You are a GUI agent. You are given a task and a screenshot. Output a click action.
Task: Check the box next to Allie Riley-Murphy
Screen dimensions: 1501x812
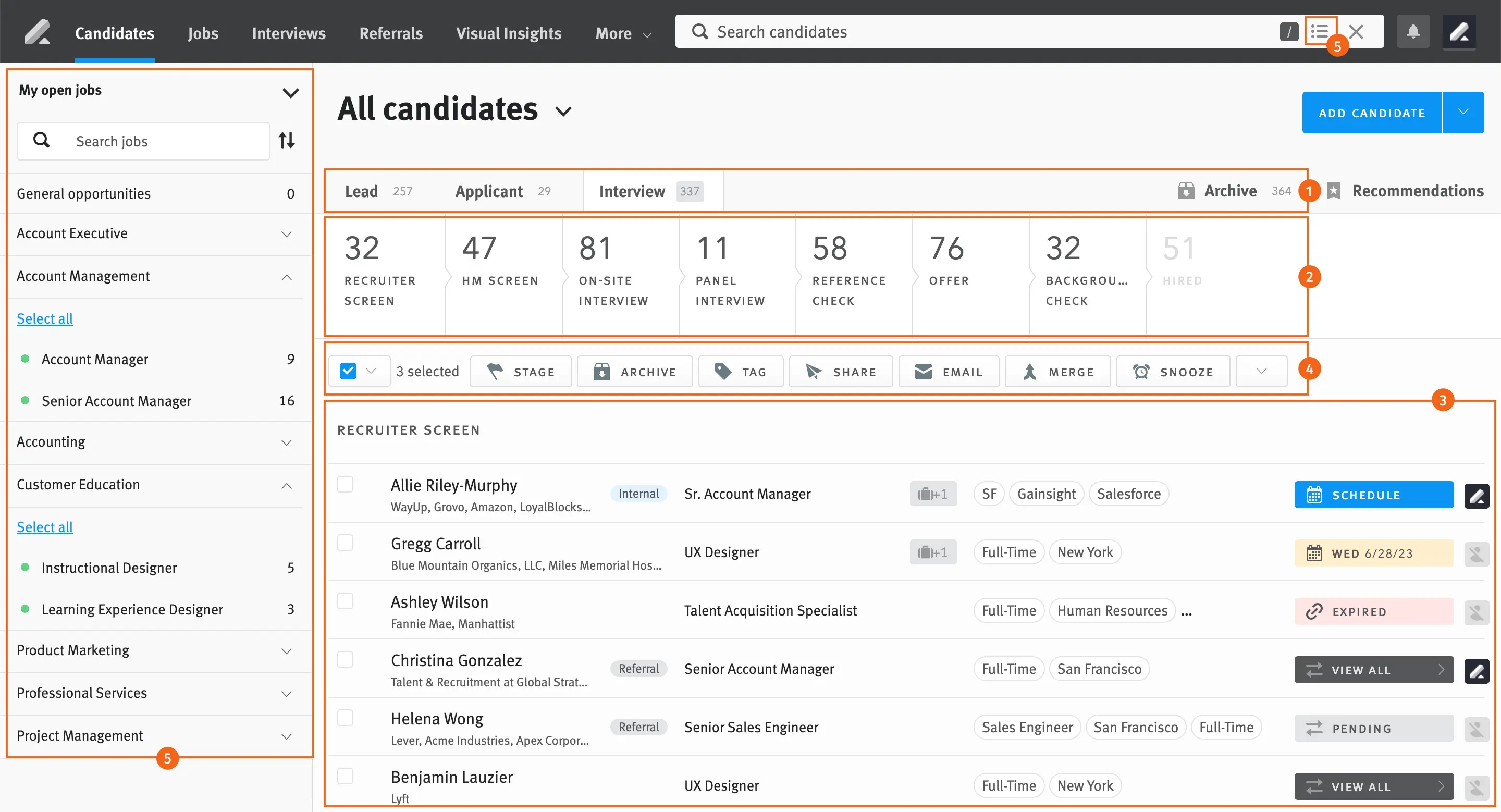click(x=345, y=484)
